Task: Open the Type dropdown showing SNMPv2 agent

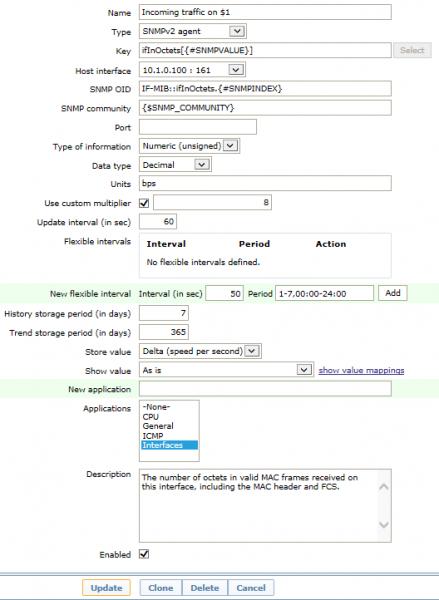Action: point(193,31)
